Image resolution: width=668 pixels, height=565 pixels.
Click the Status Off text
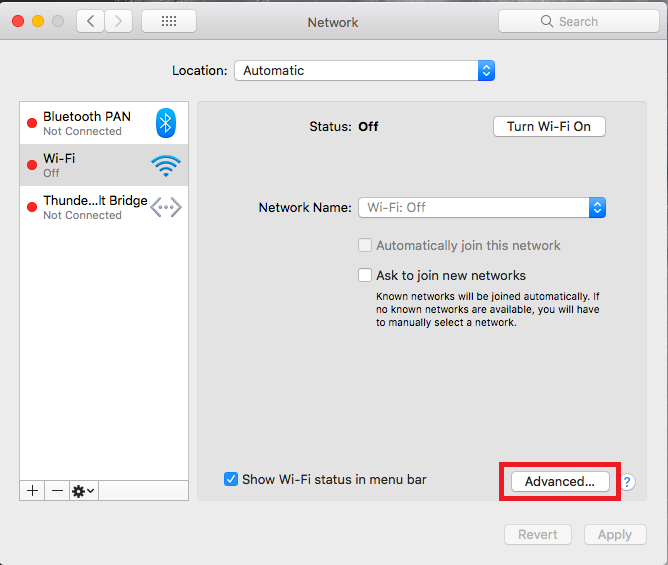click(343, 127)
